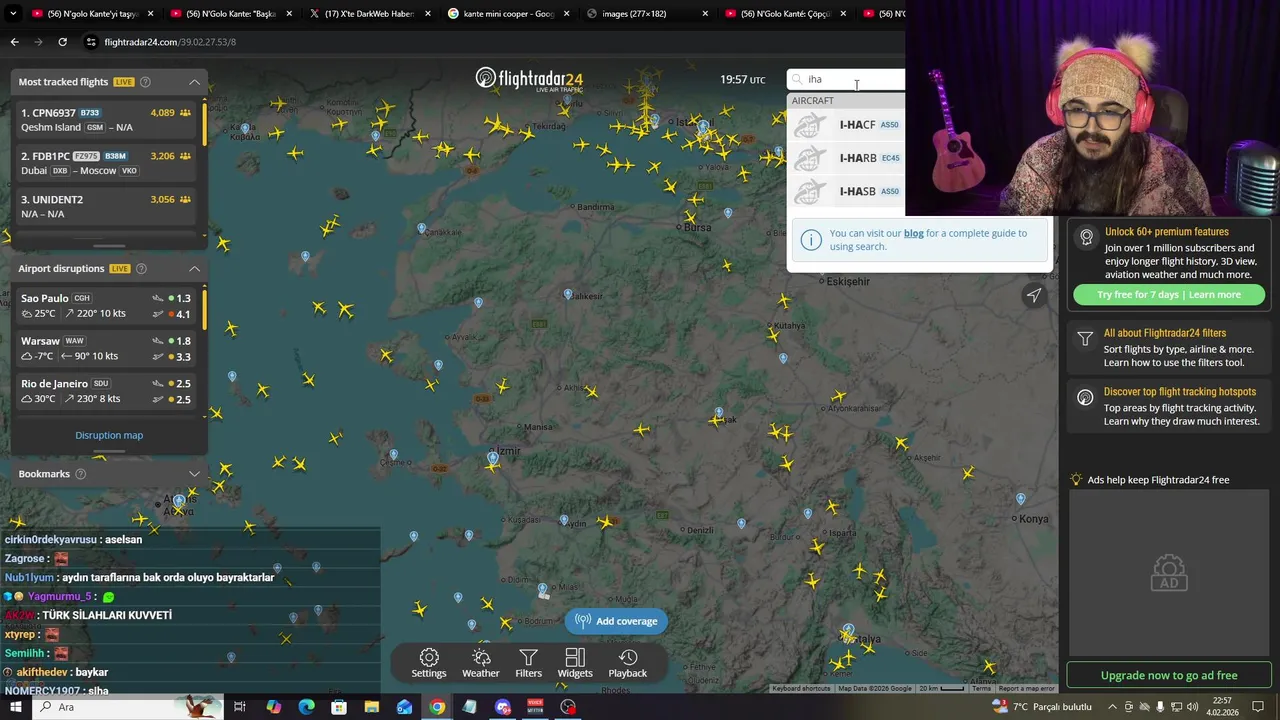Click the search field containing 'iha'
1280x720 pixels.
click(848, 79)
